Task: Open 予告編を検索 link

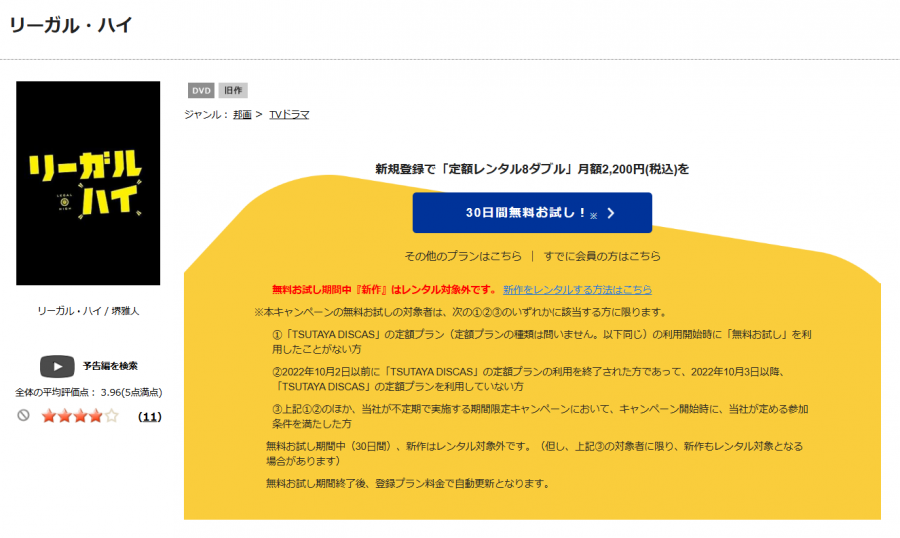Action: [x=110, y=366]
